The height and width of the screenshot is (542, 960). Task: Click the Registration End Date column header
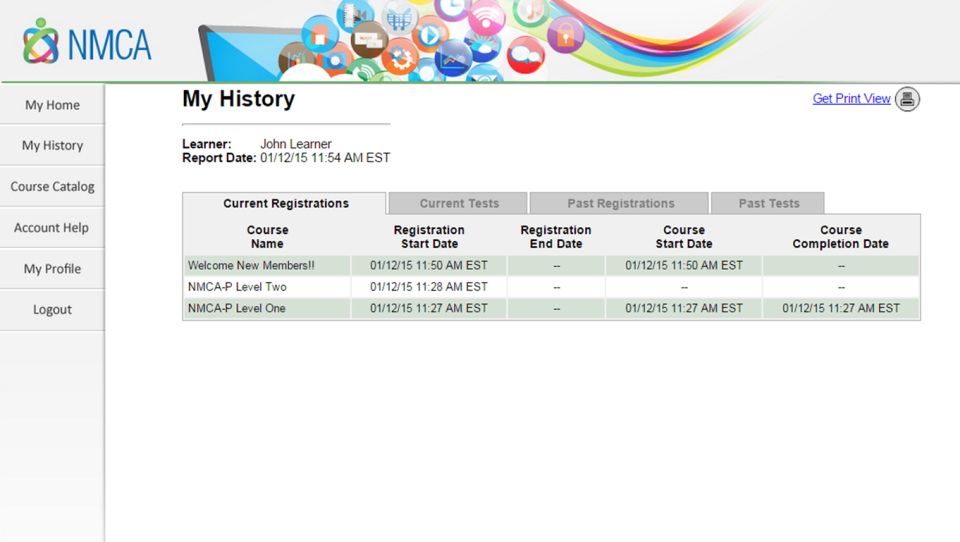tap(556, 236)
